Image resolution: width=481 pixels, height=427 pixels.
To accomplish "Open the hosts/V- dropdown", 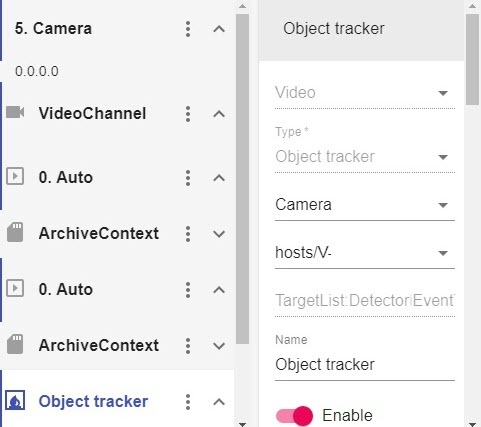I will [x=365, y=253].
